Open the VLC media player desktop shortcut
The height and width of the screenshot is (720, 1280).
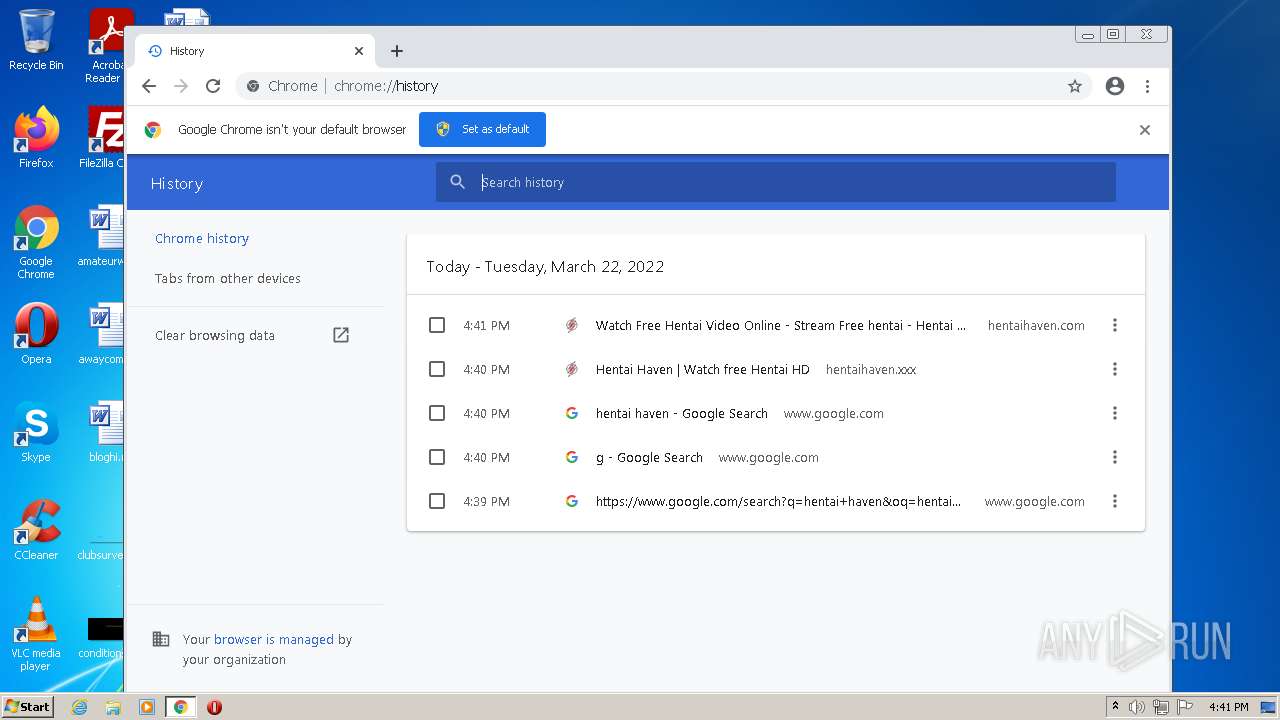[x=36, y=634]
